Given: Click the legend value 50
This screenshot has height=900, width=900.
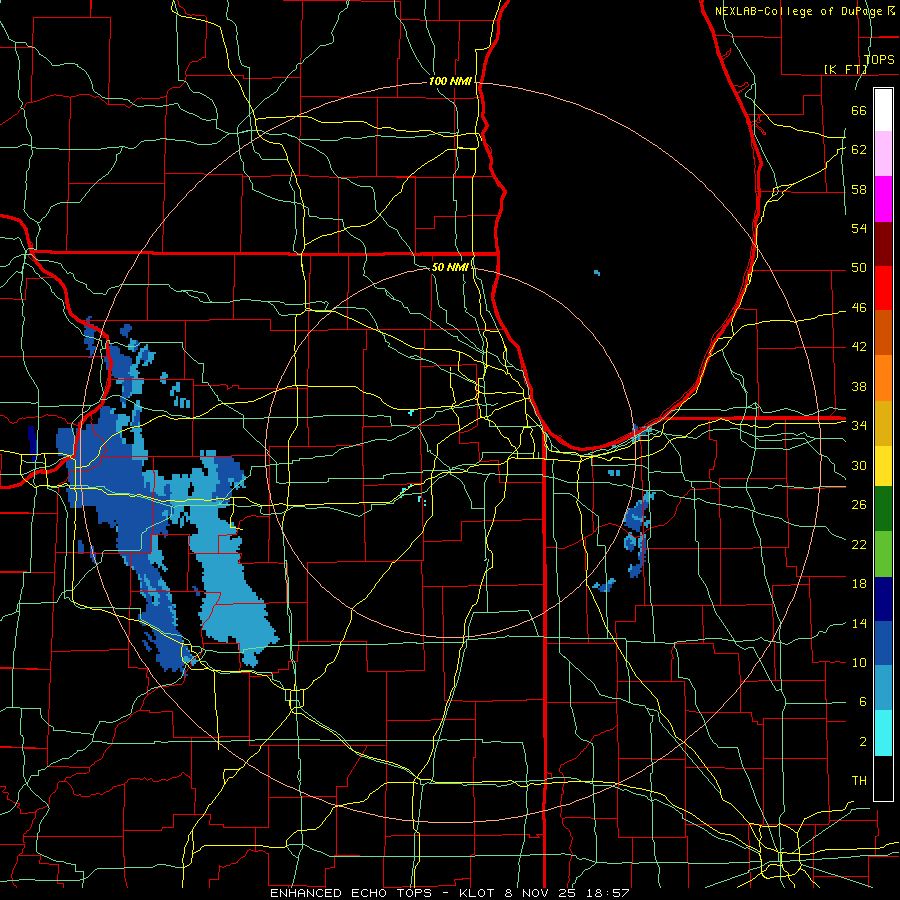Looking at the screenshot, I should coord(859,267).
